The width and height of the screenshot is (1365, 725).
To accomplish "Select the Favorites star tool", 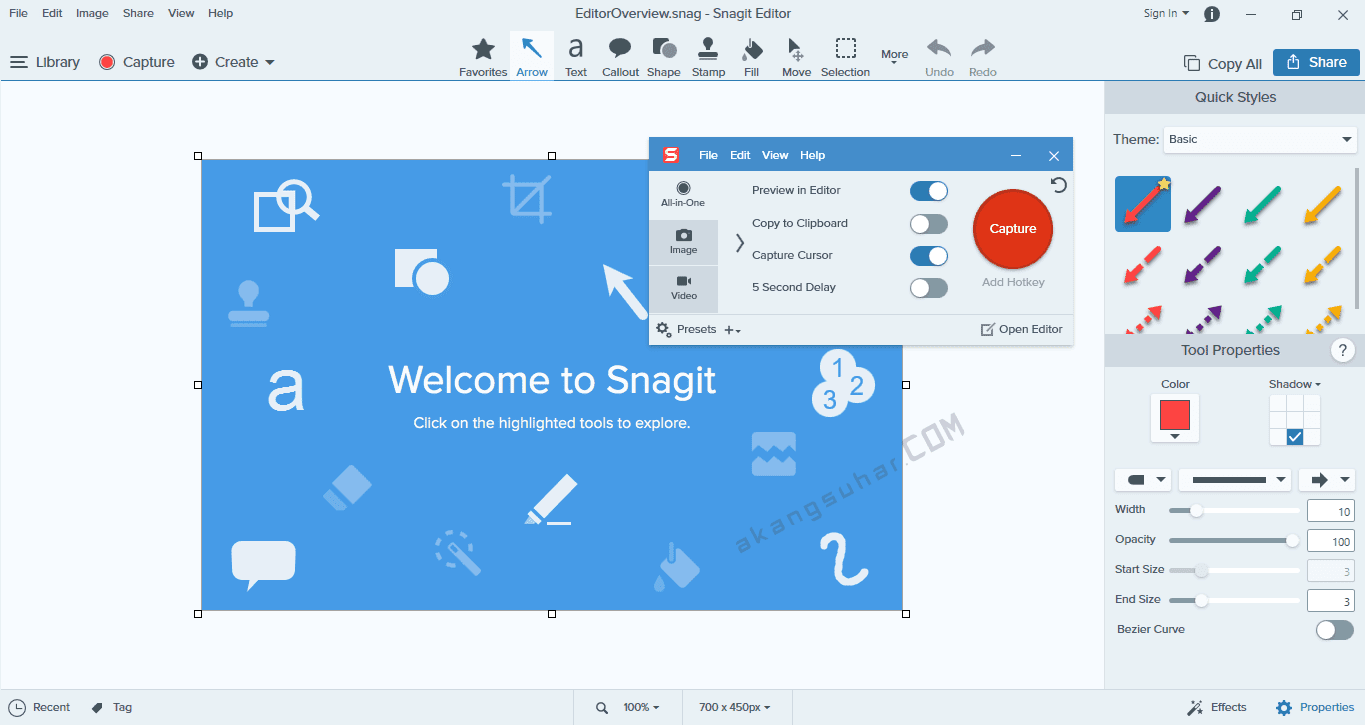I will [x=483, y=57].
